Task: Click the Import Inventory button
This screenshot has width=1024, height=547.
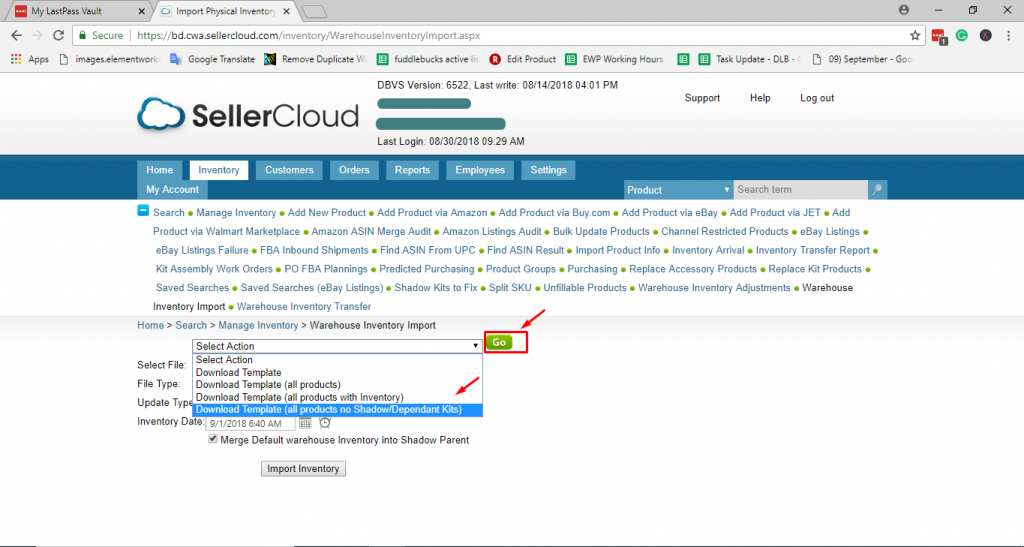Action: (303, 469)
